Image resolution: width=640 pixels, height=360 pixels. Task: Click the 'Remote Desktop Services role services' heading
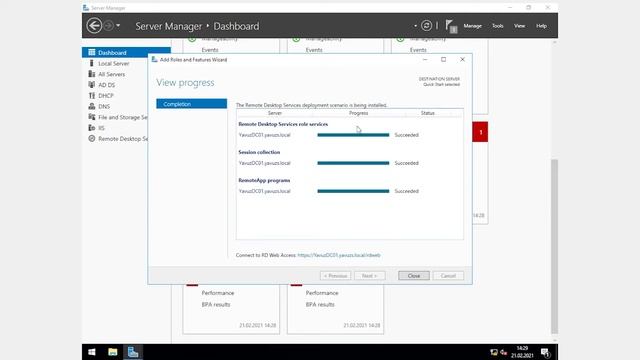[x=283, y=124]
